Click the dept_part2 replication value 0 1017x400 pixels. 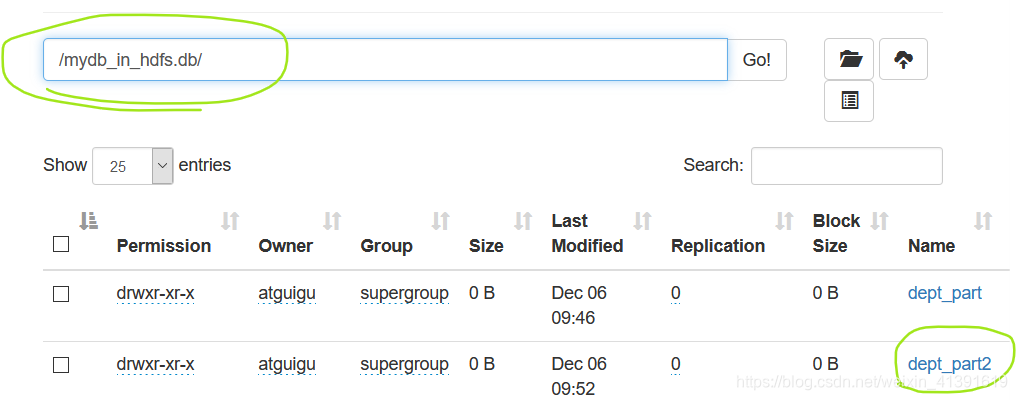point(676,364)
